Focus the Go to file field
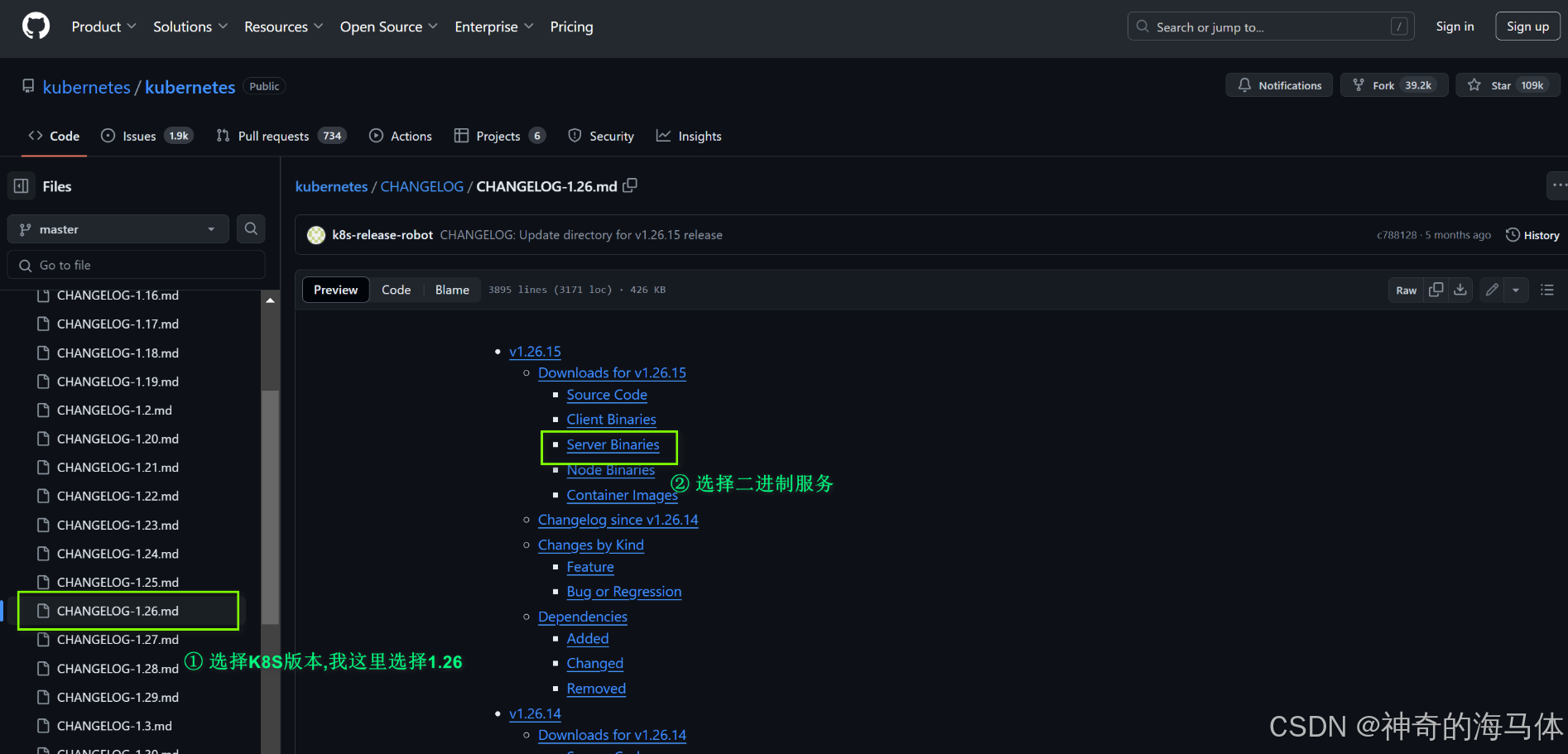This screenshot has height=754, width=1568. [137, 265]
